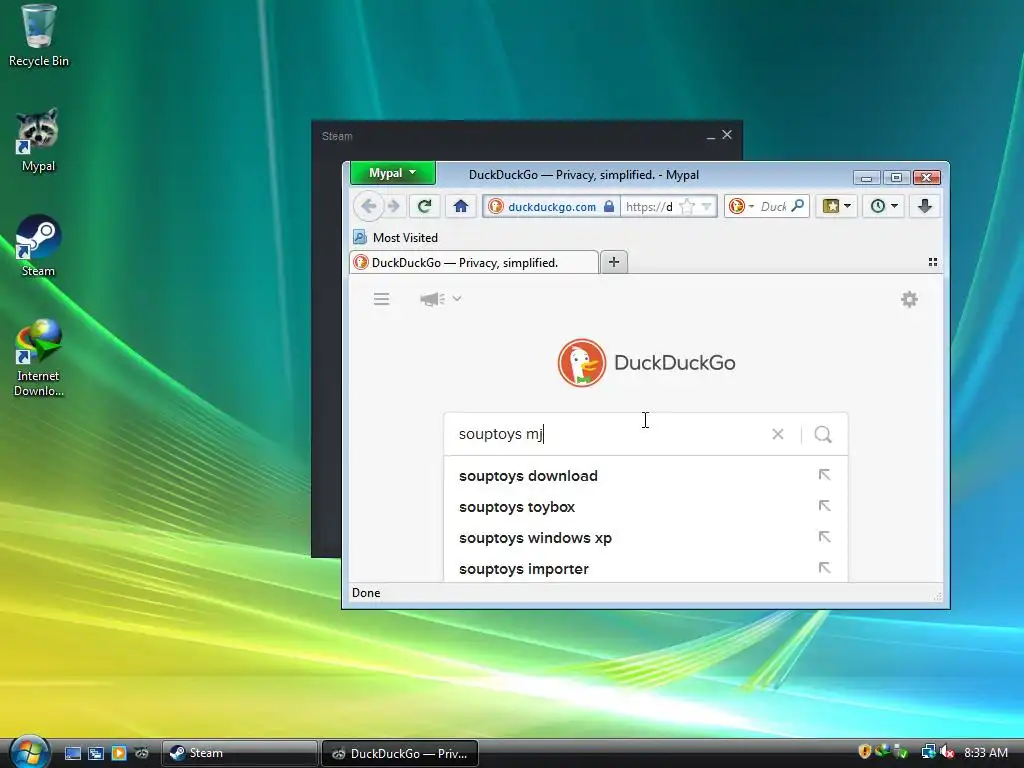Open DuckDuckGo settings gear
This screenshot has width=1024, height=768.
tap(909, 299)
